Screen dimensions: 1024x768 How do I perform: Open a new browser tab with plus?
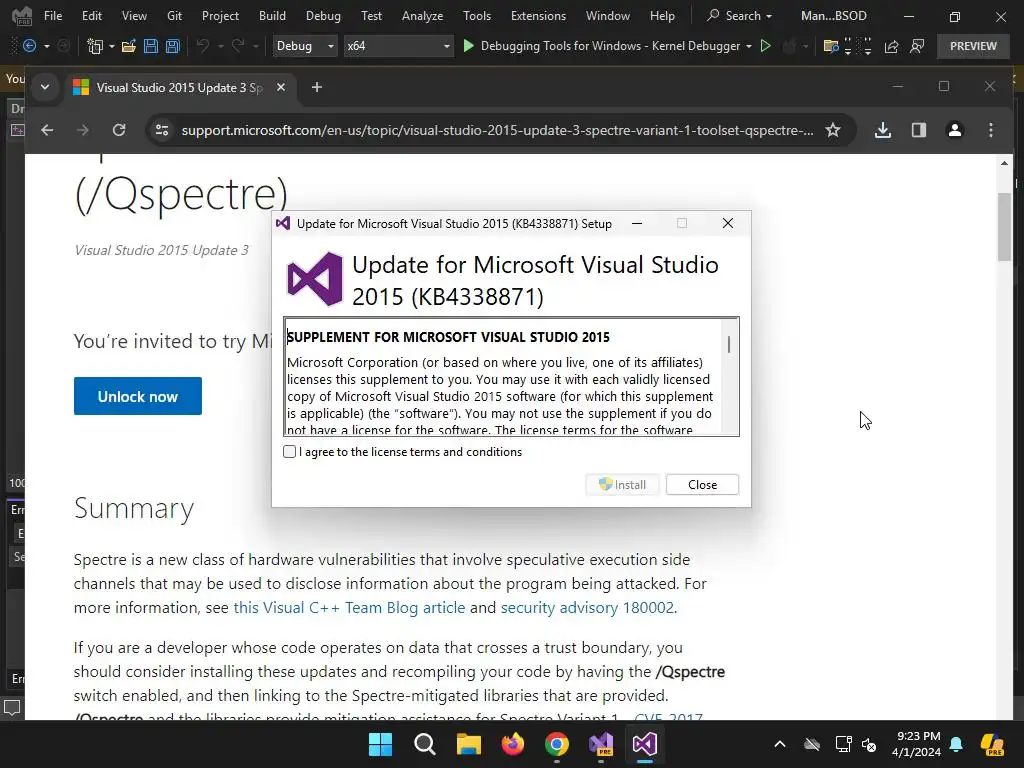tap(317, 87)
